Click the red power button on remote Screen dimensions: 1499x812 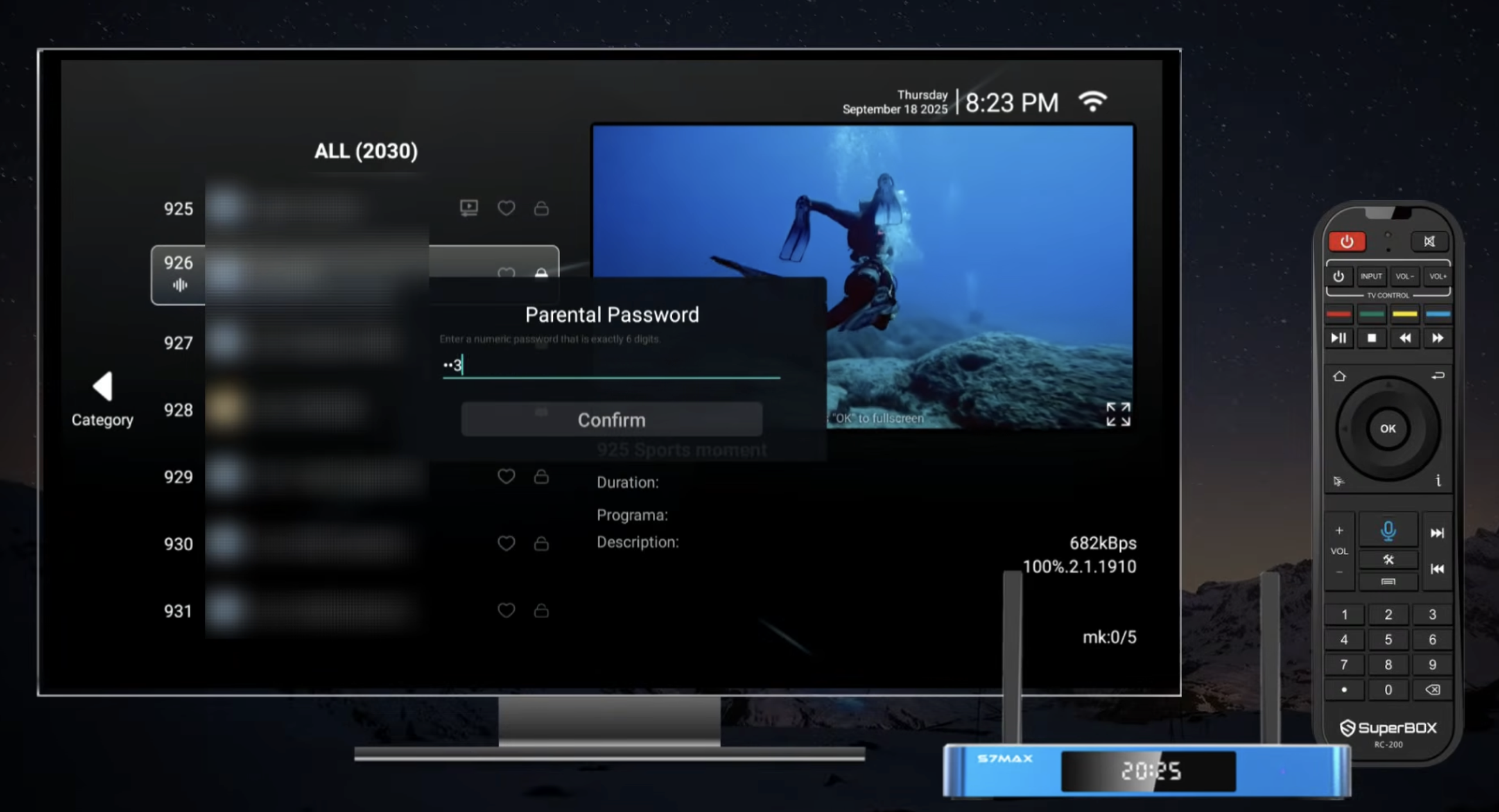[1347, 241]
